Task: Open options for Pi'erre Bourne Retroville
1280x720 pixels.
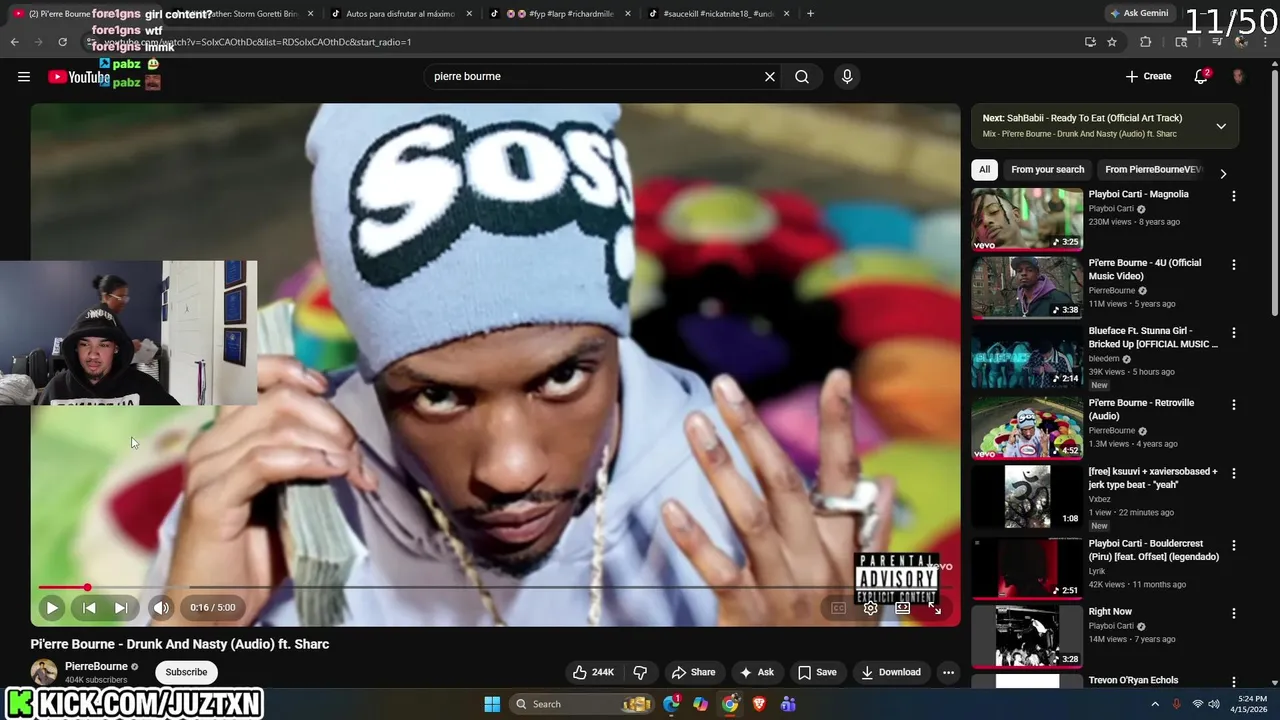Action: pyautogui.click(x=1233, y=405)
